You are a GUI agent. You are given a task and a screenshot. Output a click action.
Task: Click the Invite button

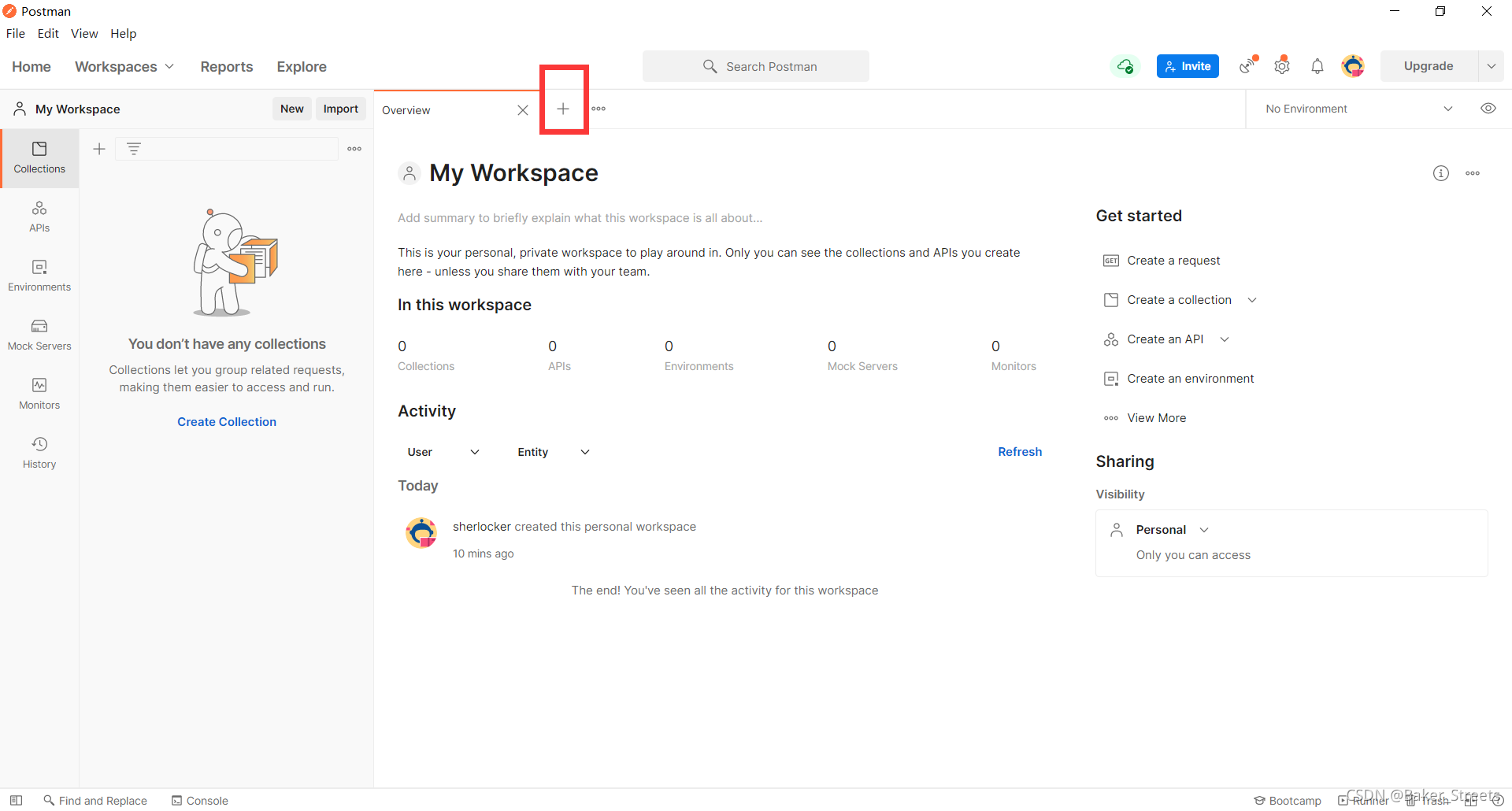(1188, 66)
